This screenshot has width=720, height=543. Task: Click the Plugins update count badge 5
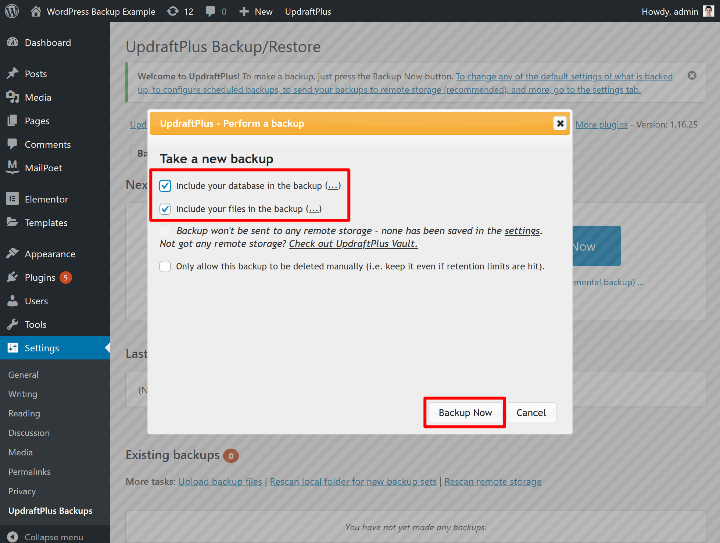point(66,277)
